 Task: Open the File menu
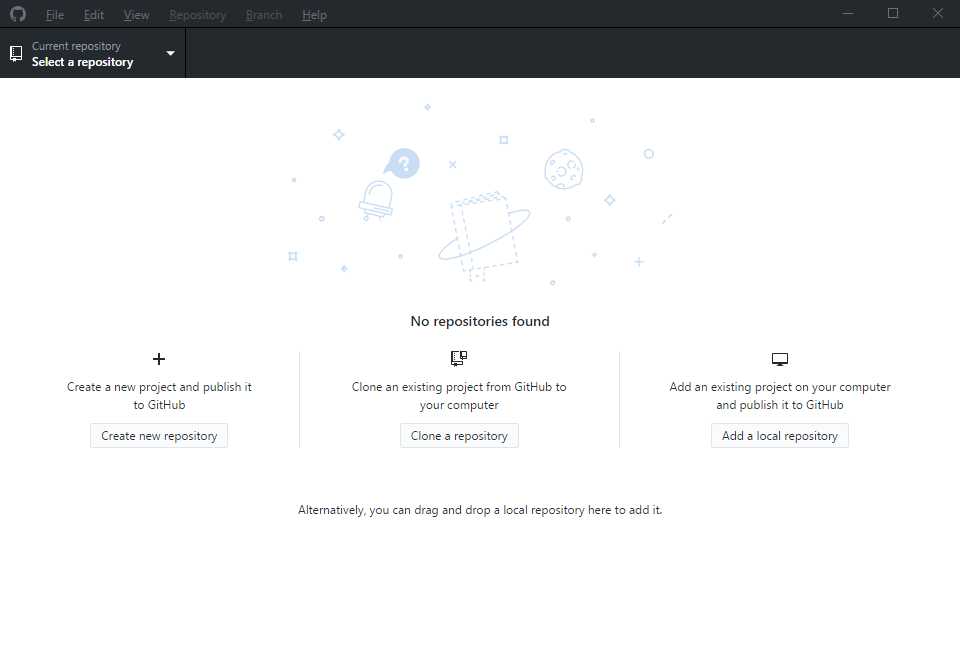click(55, 15)
